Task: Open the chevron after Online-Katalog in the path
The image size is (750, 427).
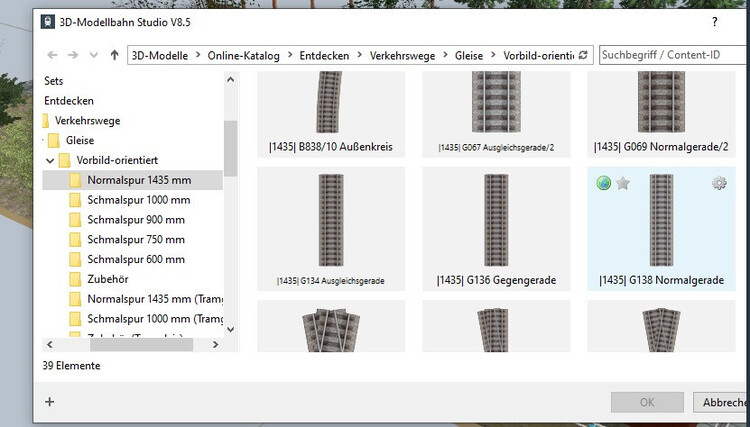Action: [x=289, y=55]
